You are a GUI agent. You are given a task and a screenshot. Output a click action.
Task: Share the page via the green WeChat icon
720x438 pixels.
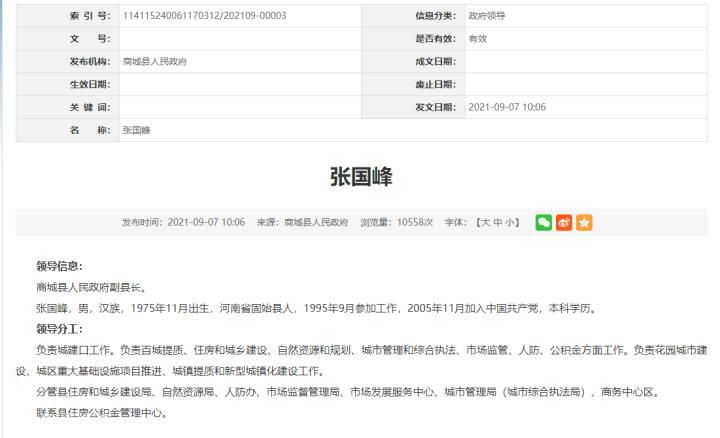(543, 223)
